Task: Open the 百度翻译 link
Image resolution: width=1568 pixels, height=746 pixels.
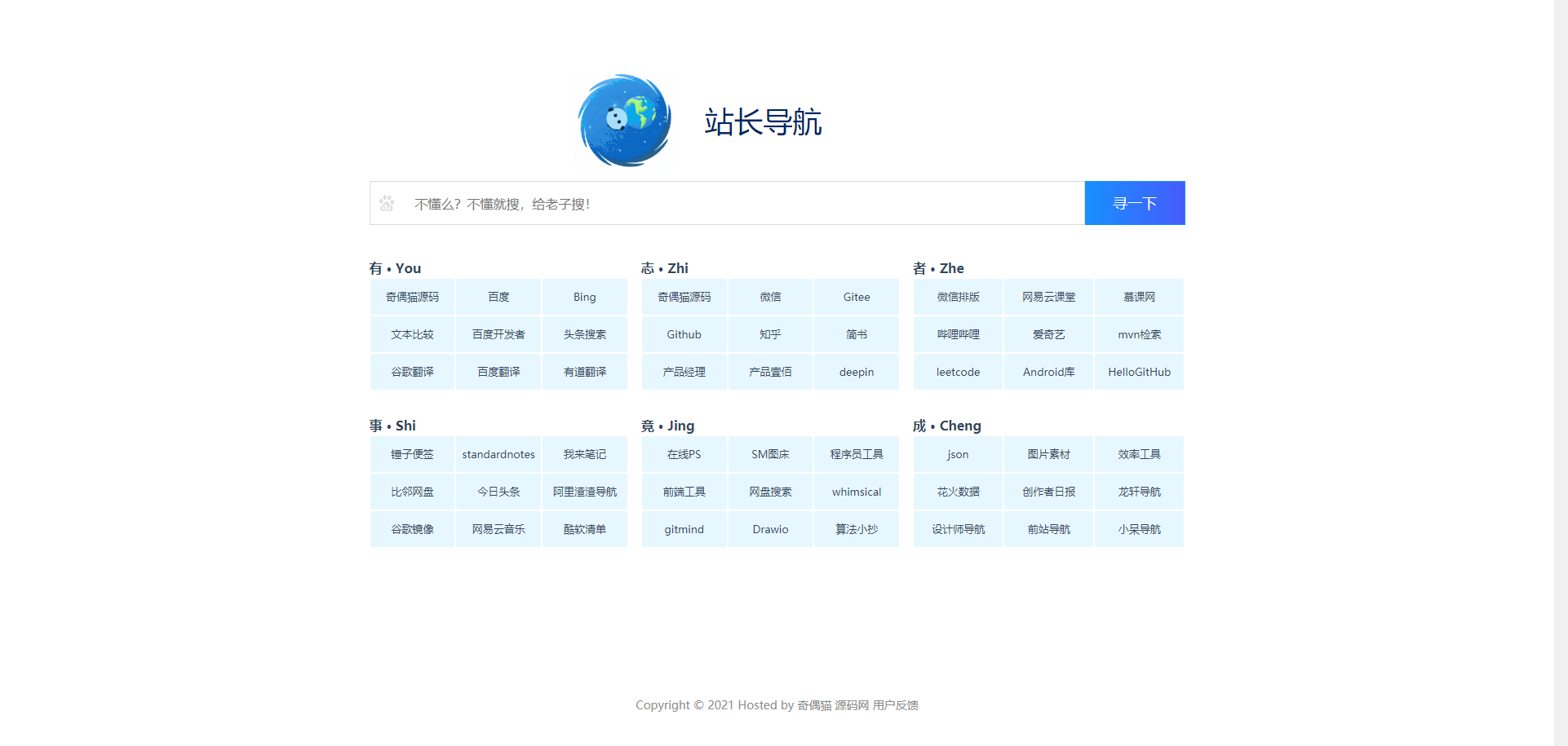Action: pos(498,372)
